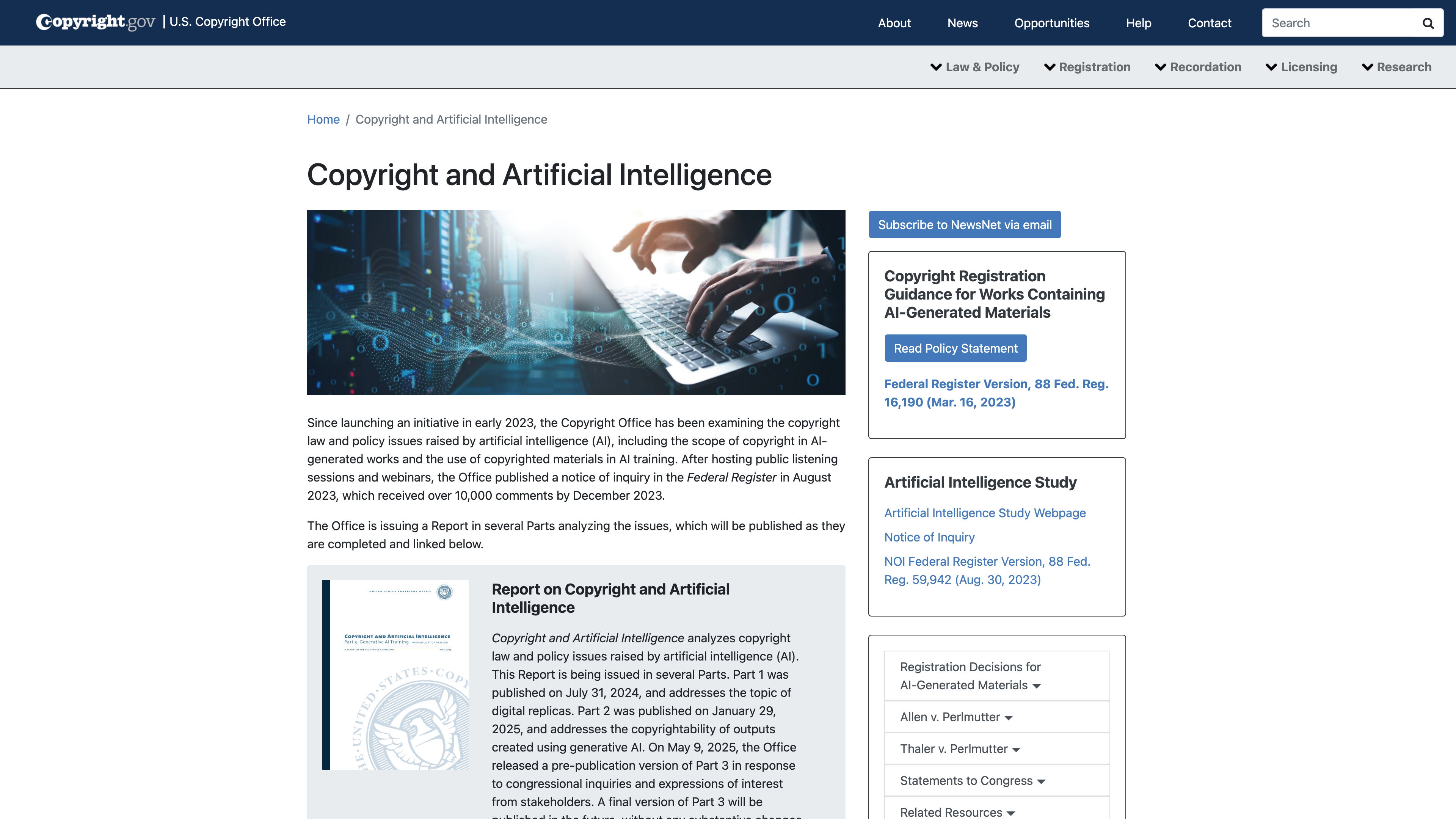The image size is (1456, 819).
Task: Click Subscribe to NewsNet via email
Action: (x=964, y=224)
